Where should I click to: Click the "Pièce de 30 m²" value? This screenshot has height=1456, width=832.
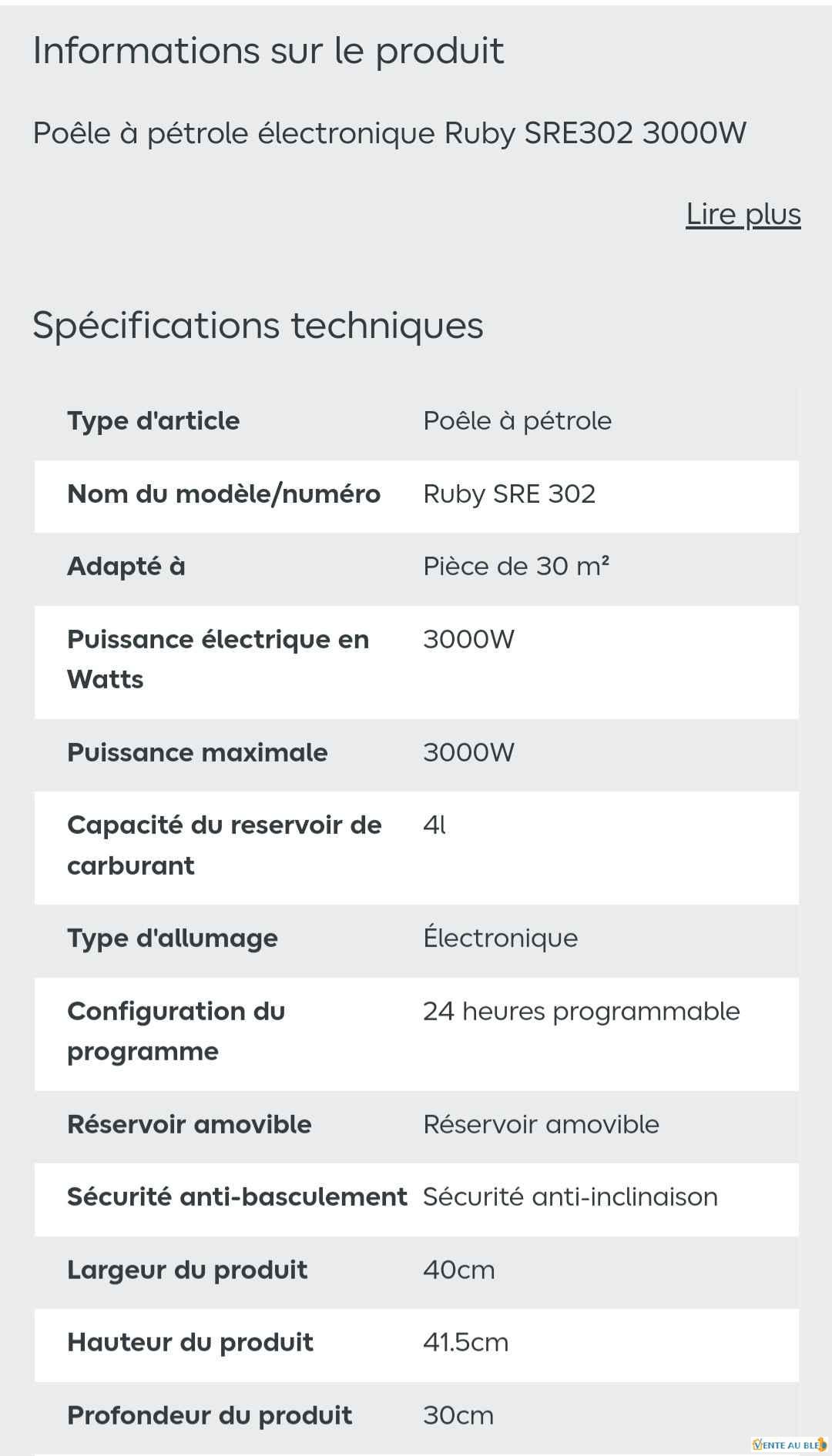516,566
